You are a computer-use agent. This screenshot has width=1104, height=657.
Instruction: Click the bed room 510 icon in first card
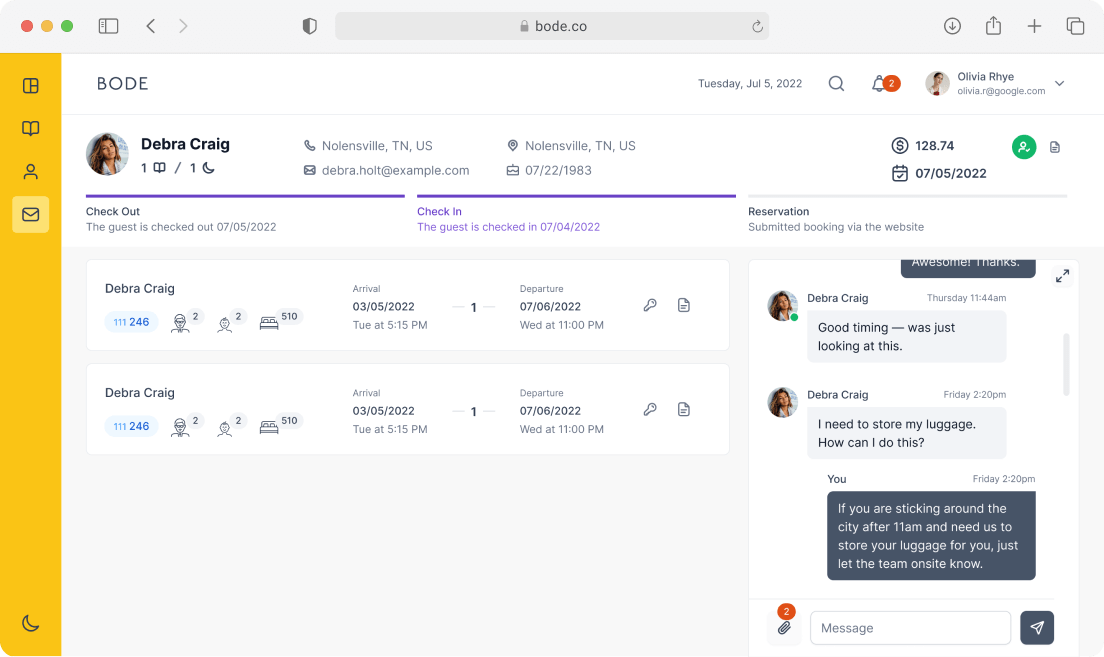(269, 323)
